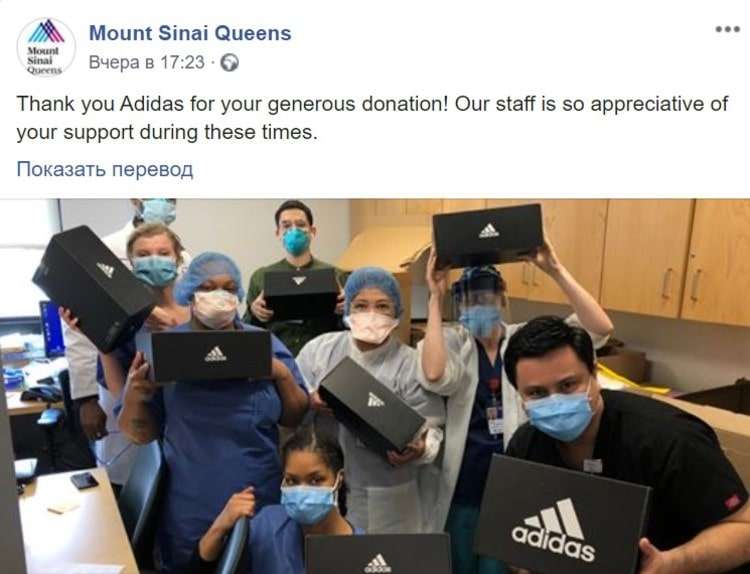This screenshot has height=574, width=750.
Task: Click the post text line "your support during these times"
Action: point(167,132)
